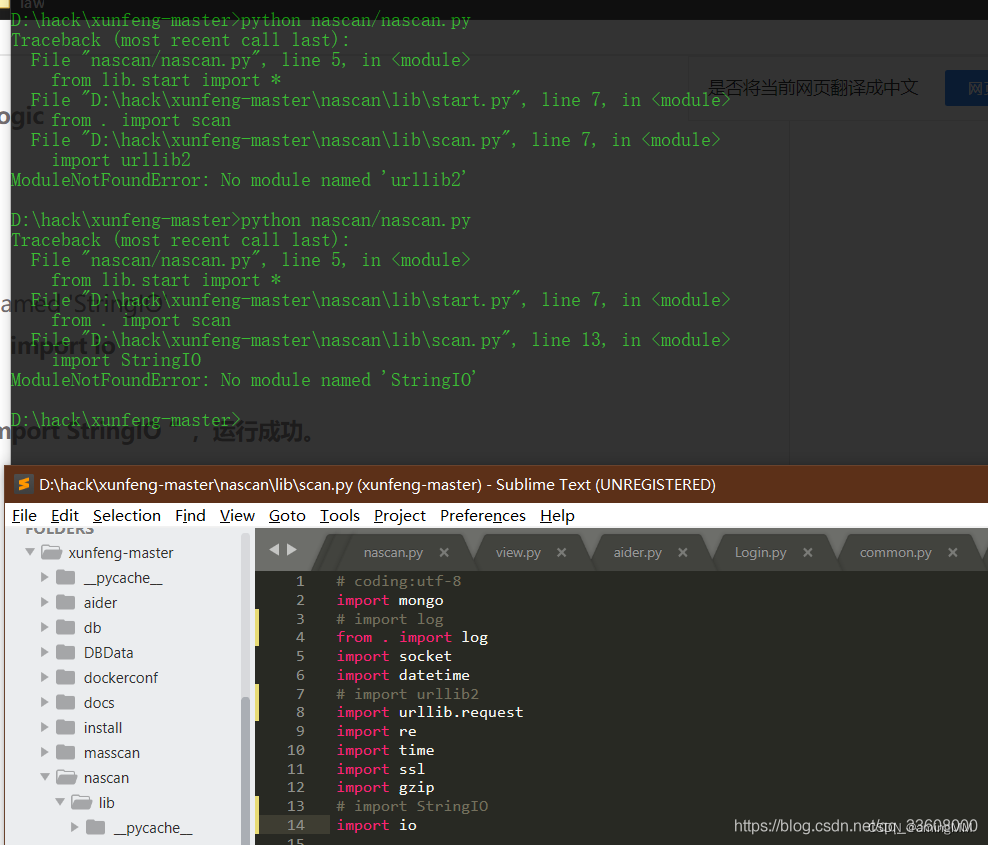Switch to the common.py tab

click(x=895, y=553)
